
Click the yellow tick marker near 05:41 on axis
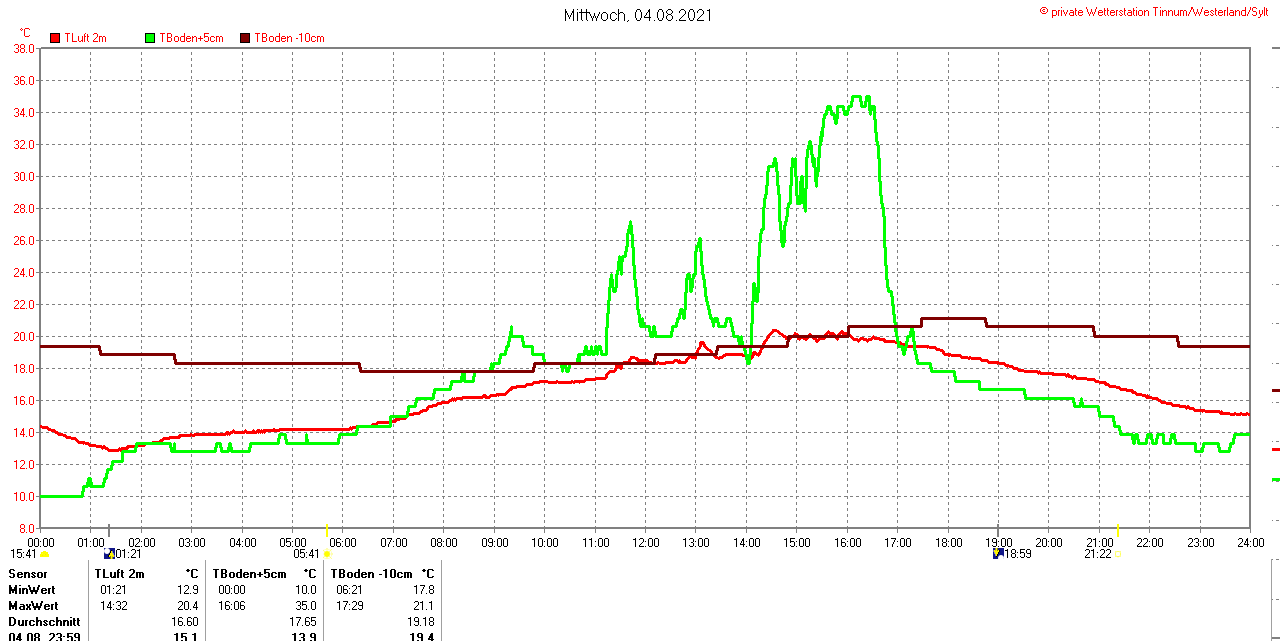click(326, 530)
